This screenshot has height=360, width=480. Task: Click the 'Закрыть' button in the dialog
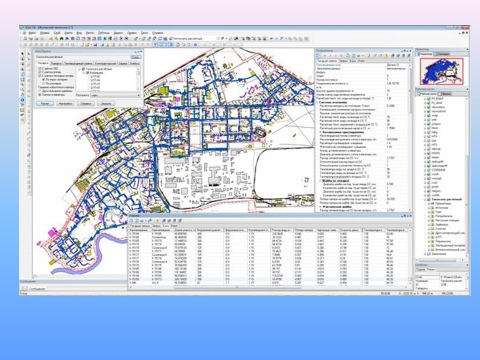(x=106, y=104)
